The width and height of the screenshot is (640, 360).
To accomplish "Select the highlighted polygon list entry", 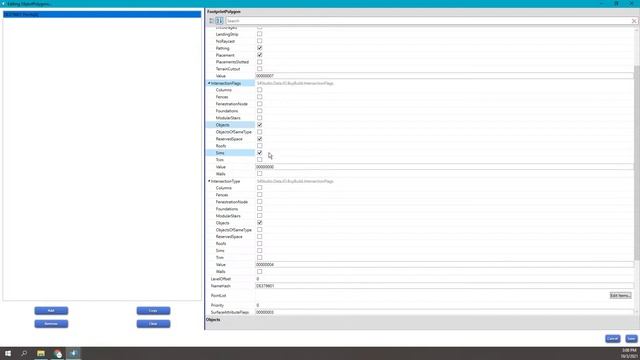I will [102, 14].
